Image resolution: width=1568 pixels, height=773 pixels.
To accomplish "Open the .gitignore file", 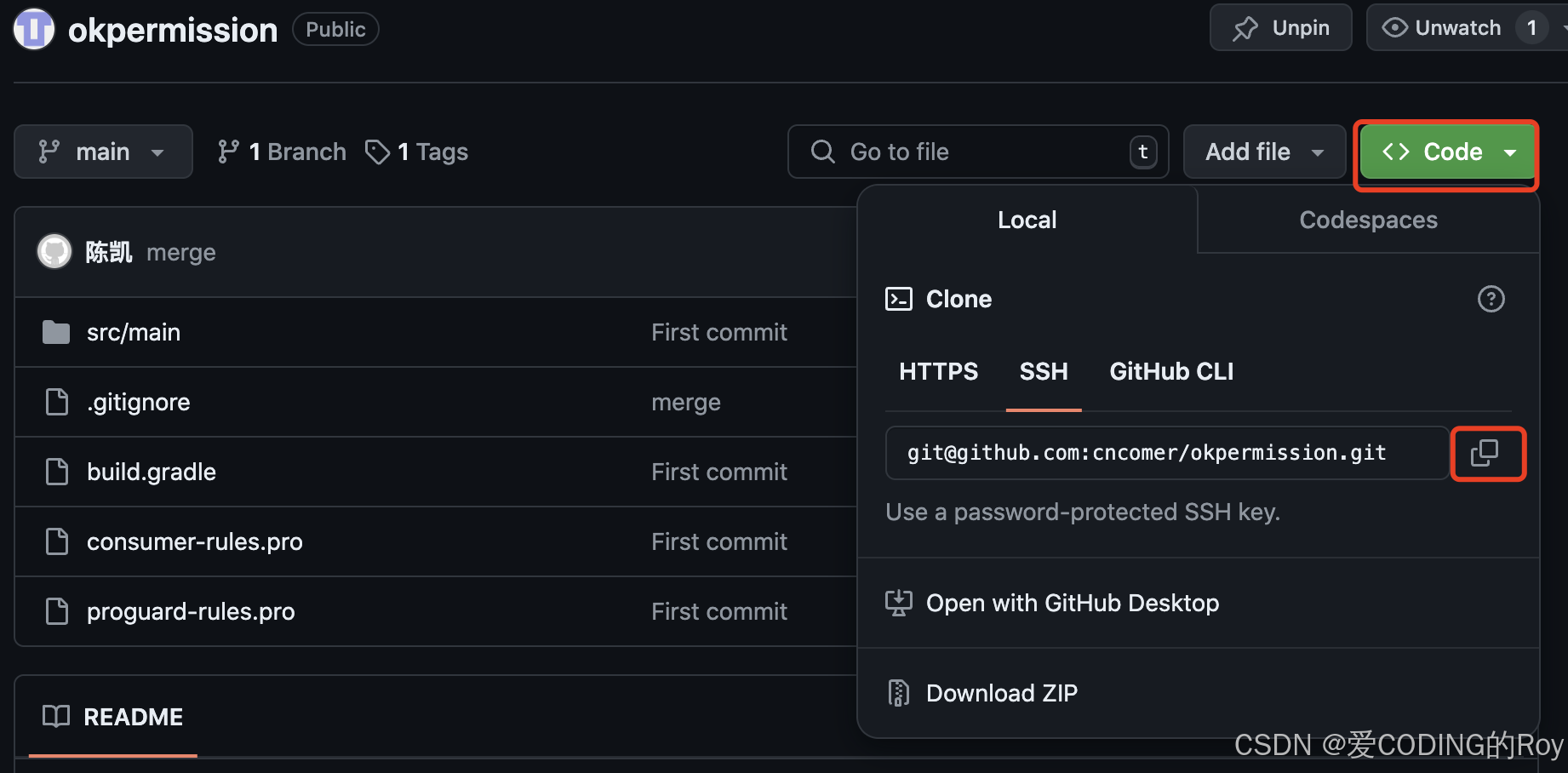I will tap(139, 402).
